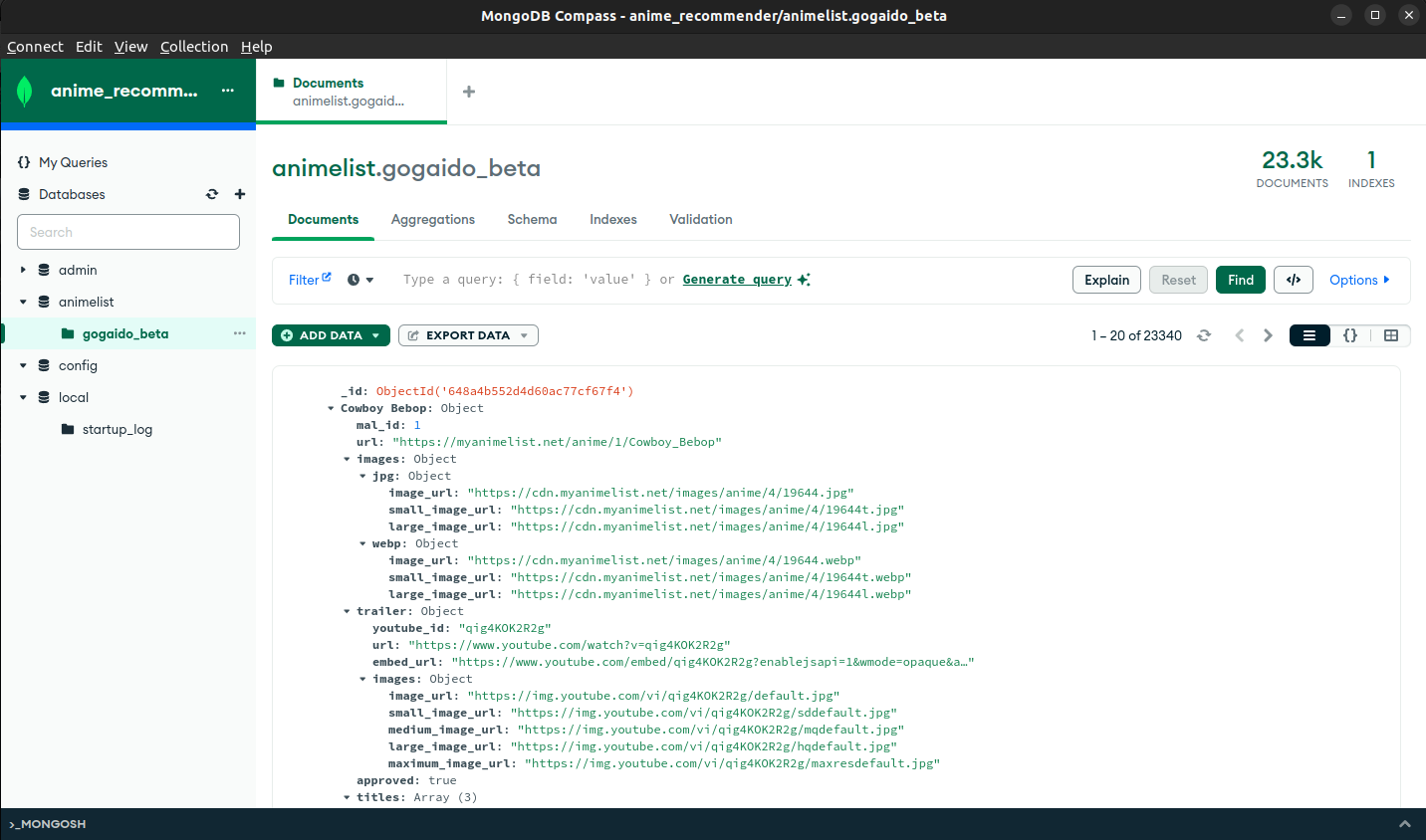
Task: Expand the Mongosh shell panel chevron
Action: 1405,824
